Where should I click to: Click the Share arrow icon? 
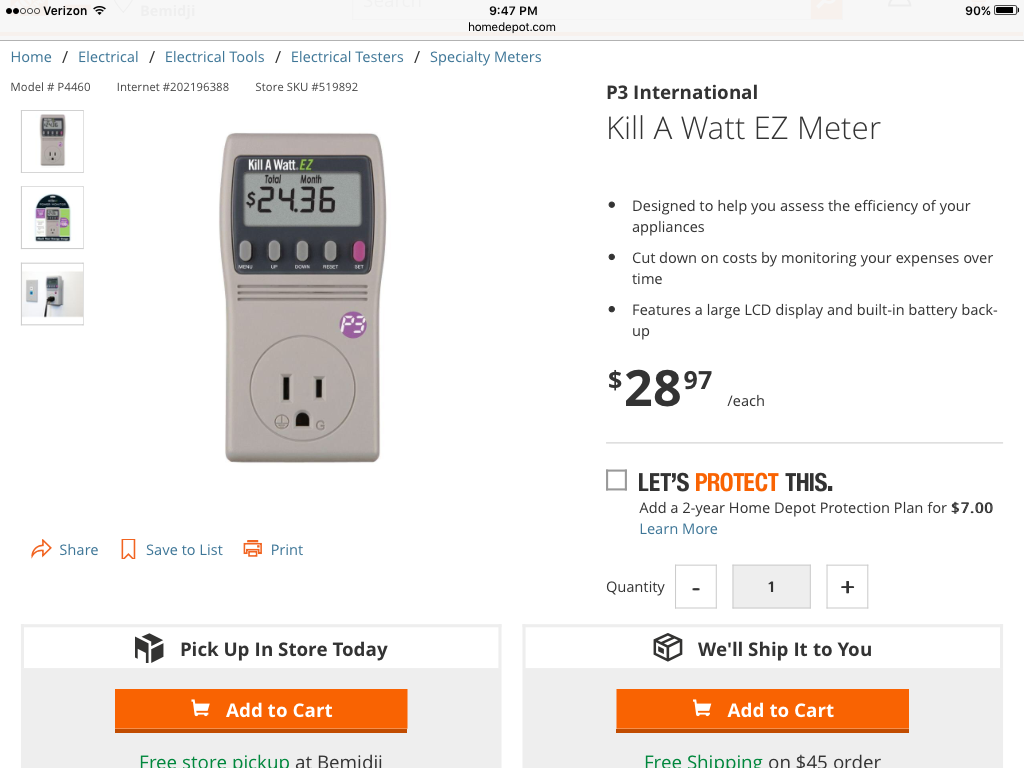pos(41,549)
